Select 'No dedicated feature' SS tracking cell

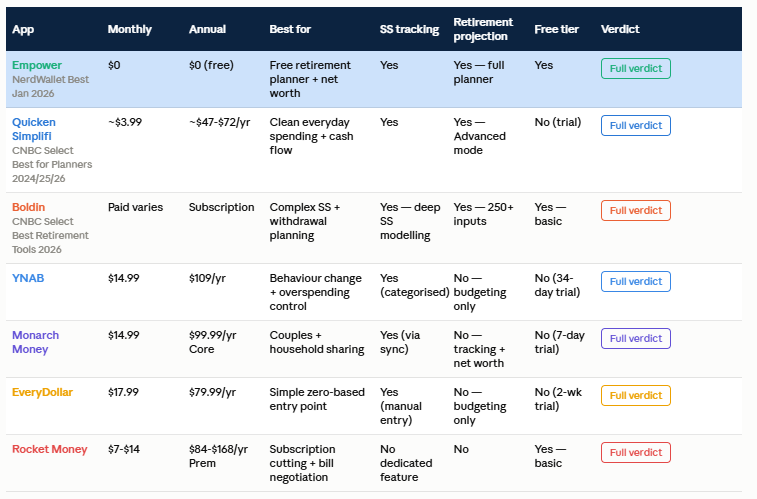(x=406, y=463)
